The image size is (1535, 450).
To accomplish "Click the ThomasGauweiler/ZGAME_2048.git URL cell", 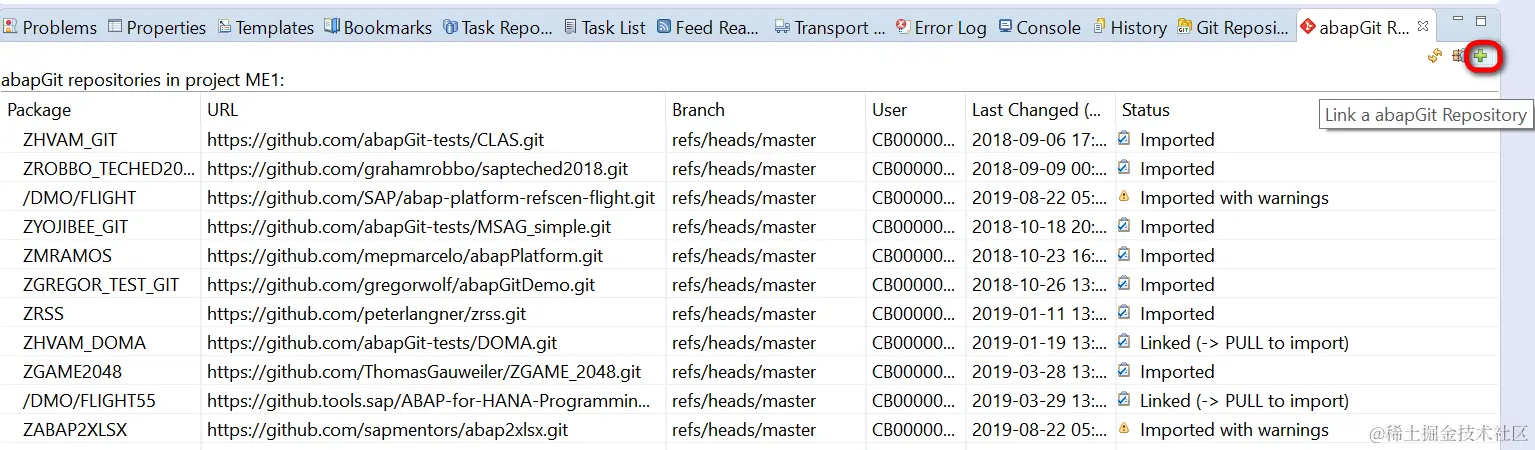I will point(424,372).
